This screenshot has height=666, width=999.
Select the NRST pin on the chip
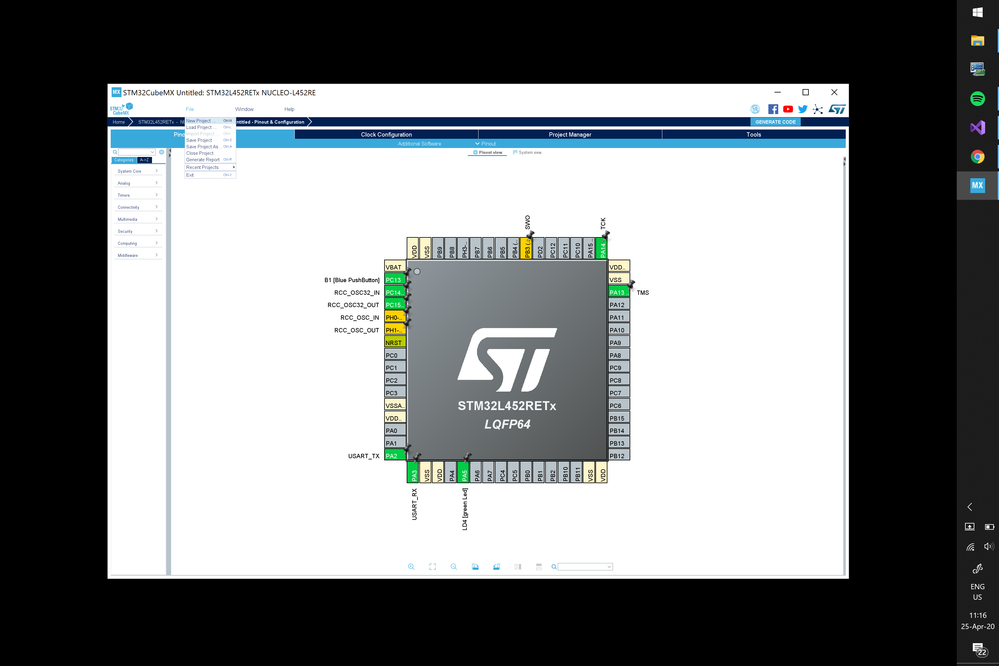tap(395, 343)
